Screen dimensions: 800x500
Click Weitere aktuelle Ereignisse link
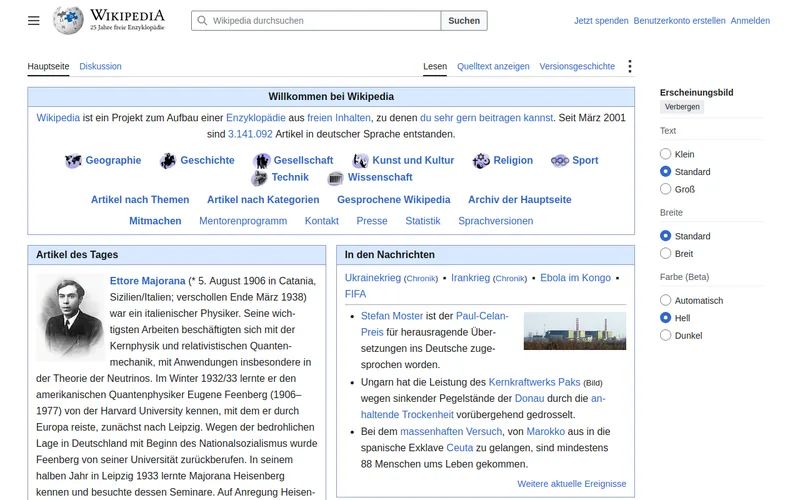[x=571, y=484]
